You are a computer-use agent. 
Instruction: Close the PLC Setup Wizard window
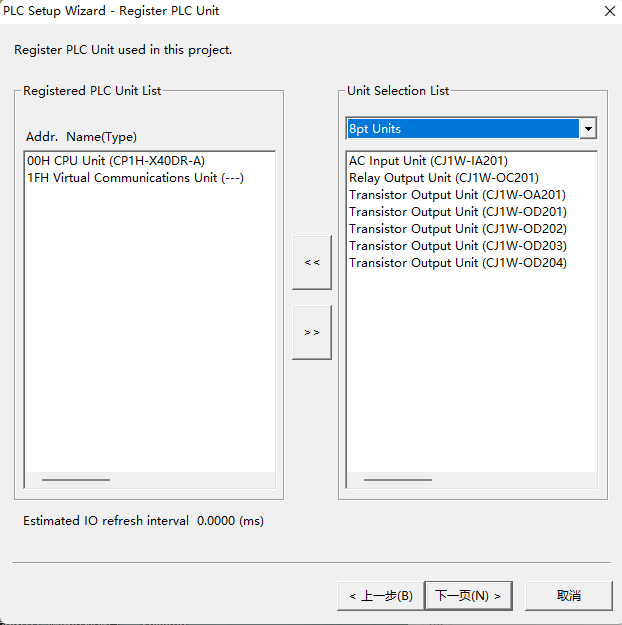click(x=610, y=11)
